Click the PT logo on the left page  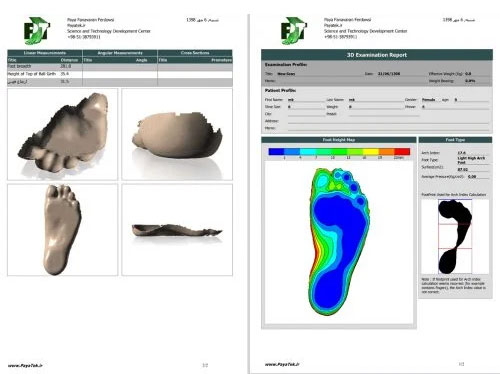[37, 31]
